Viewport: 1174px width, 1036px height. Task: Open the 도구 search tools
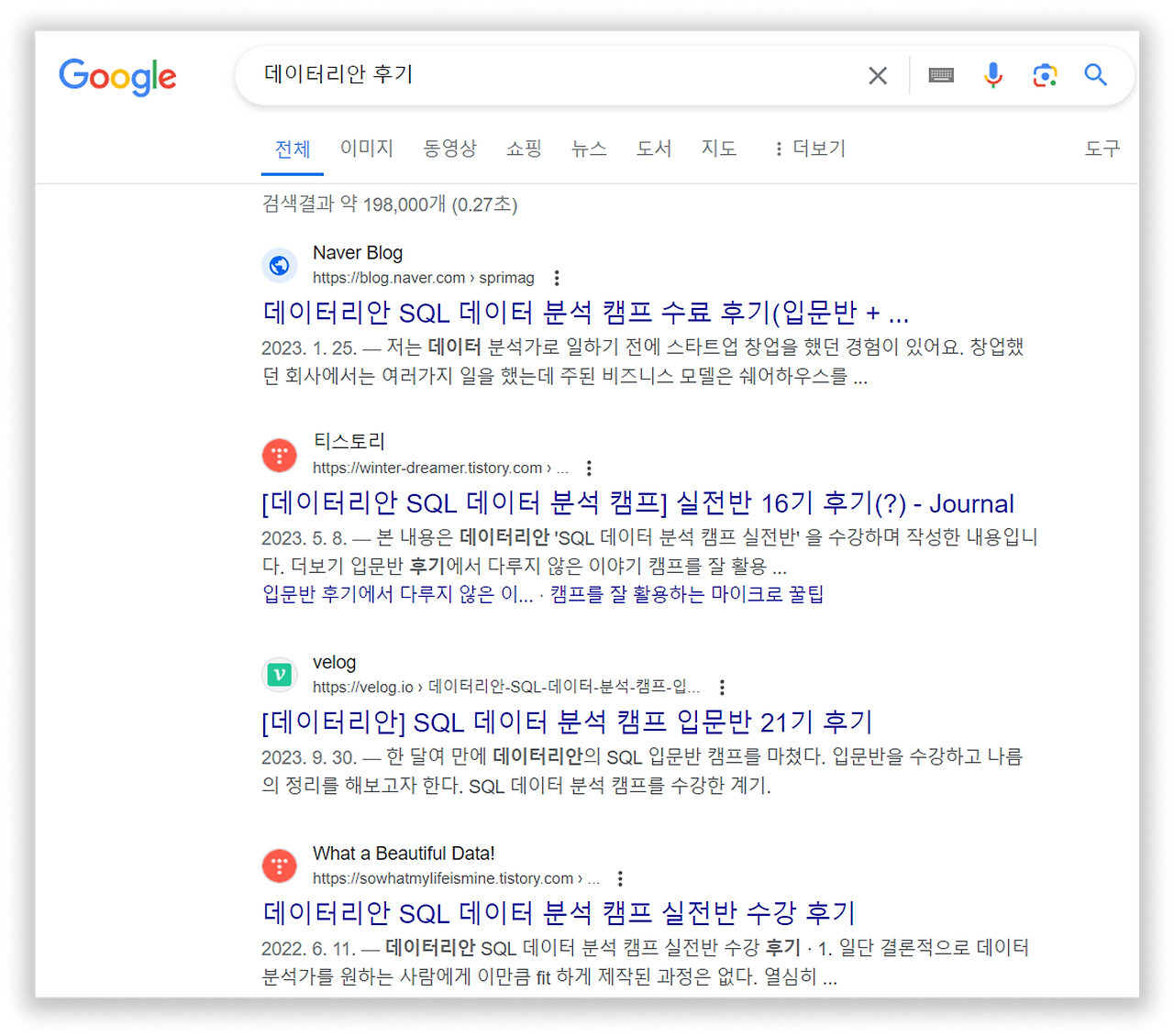pos(1102,149)
